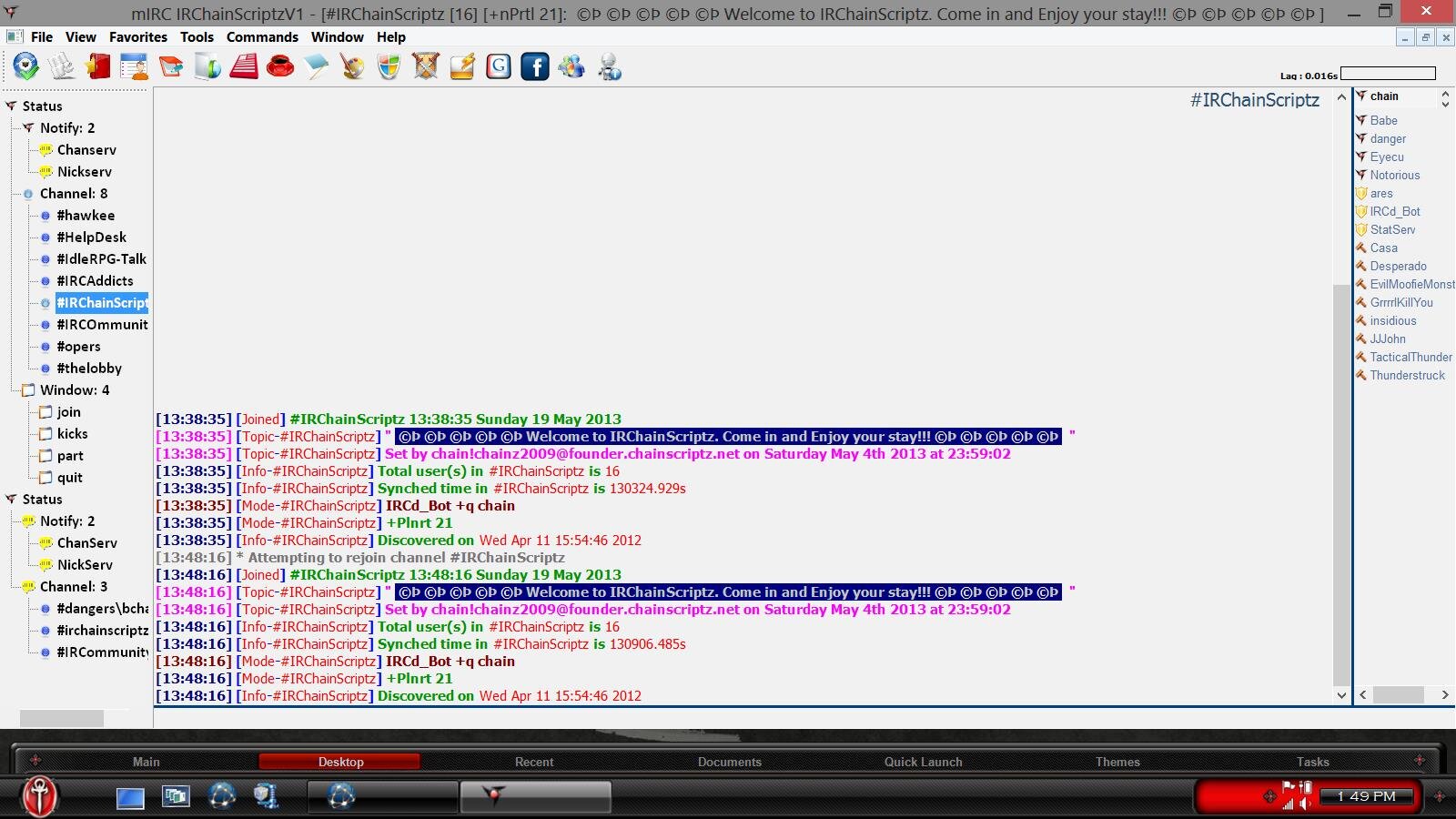
Task: Click the red coffee cup toolbar icon
Action: point(280,66)
